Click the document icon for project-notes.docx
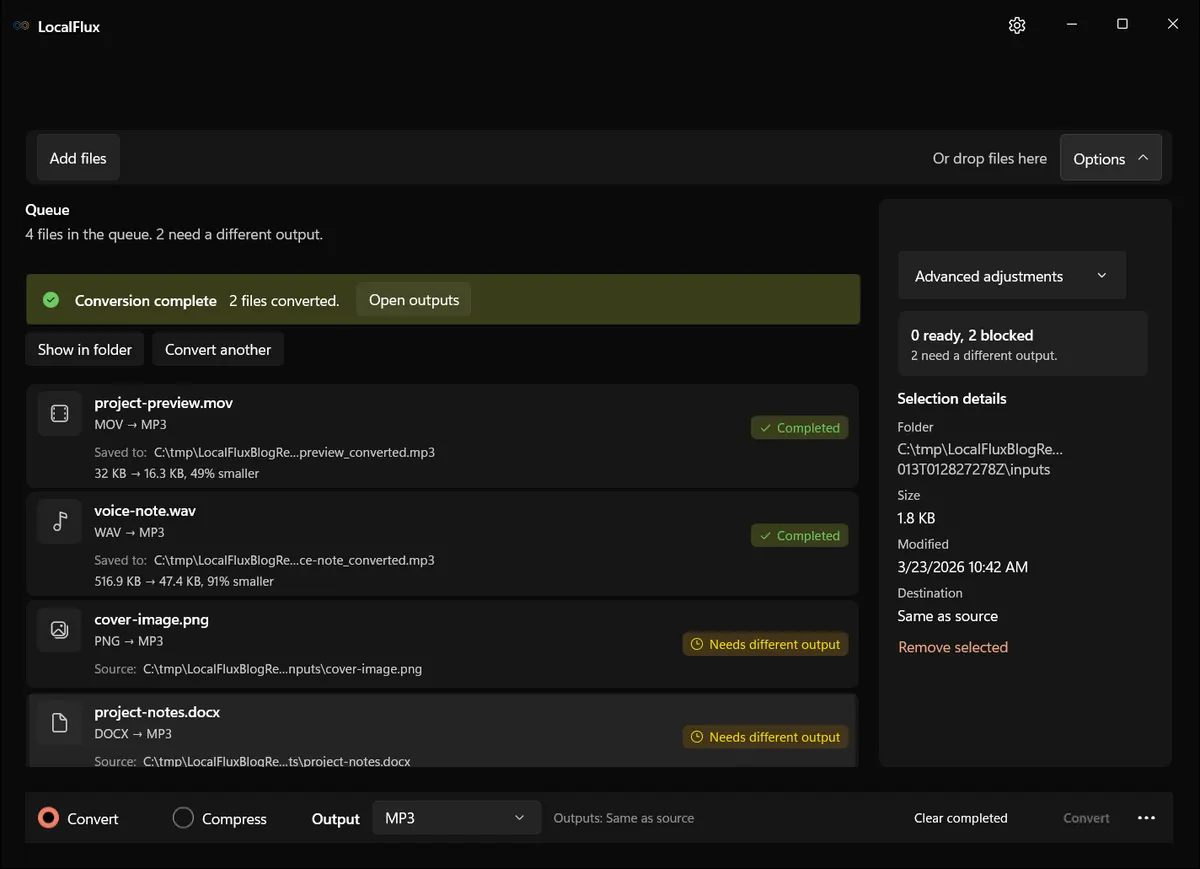This screenshot has height=869, width=1200. coord(60,723)
